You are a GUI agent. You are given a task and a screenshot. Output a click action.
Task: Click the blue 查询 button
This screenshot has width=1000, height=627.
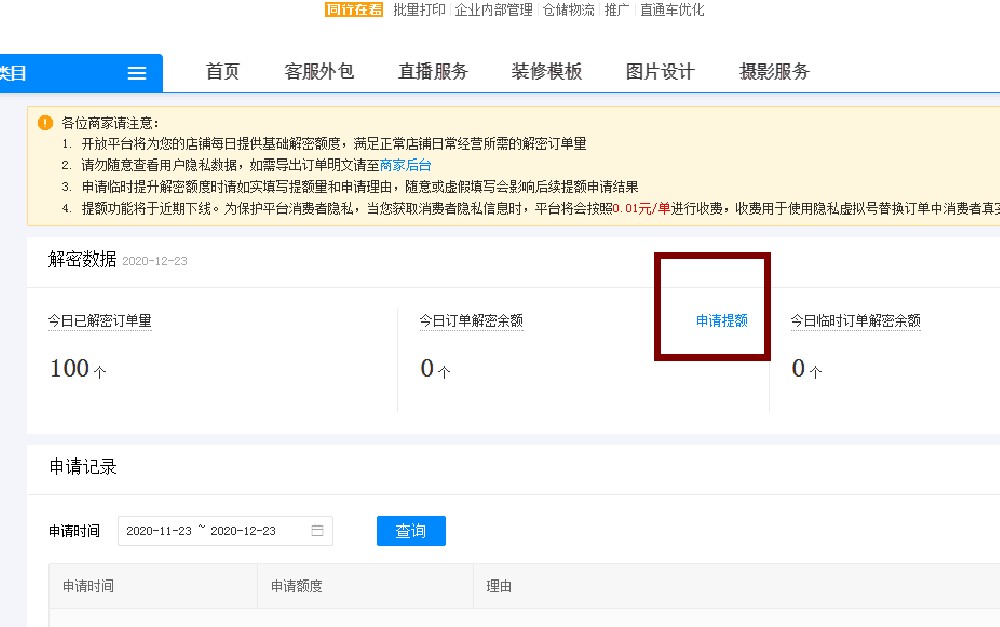tap(411, 531)
